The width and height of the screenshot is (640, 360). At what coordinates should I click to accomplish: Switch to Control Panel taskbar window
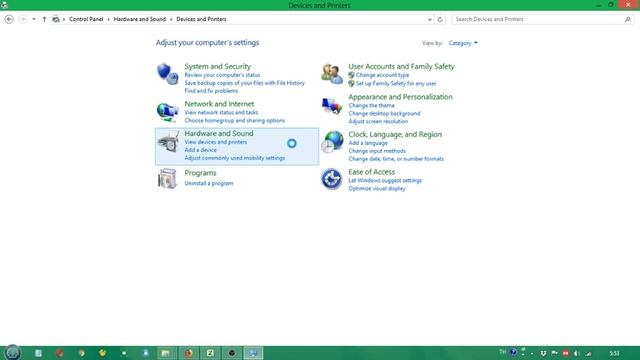(253, 353)
